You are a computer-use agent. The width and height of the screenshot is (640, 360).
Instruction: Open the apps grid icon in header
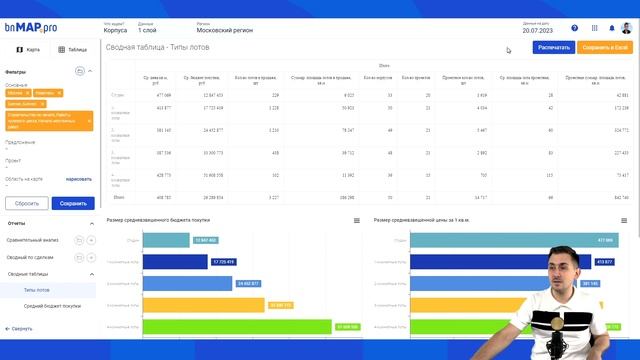coord(594,28)
